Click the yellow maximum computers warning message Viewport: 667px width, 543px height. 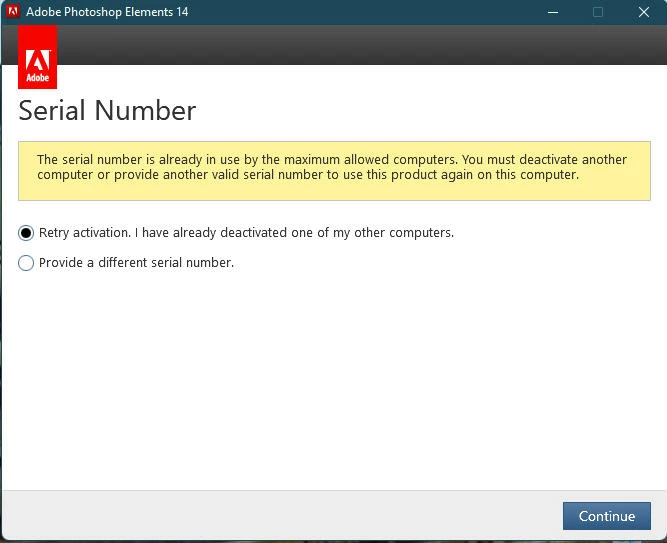[x=334, y=171]
